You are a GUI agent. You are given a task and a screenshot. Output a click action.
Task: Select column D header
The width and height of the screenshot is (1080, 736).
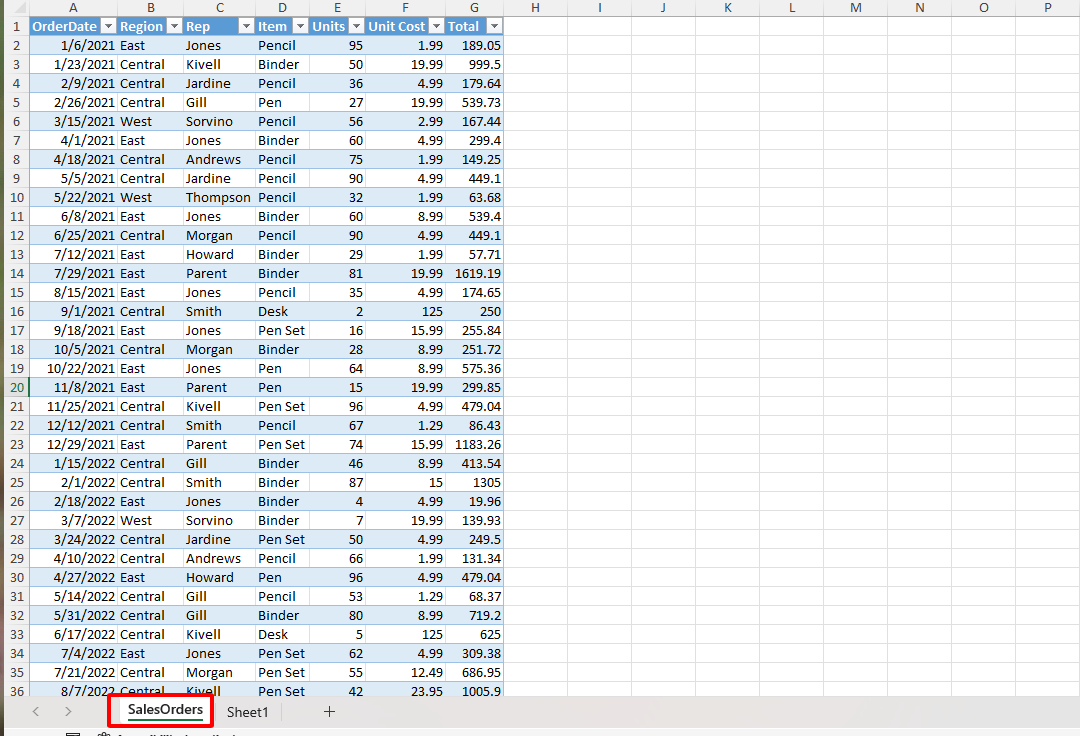click(282, 8)
